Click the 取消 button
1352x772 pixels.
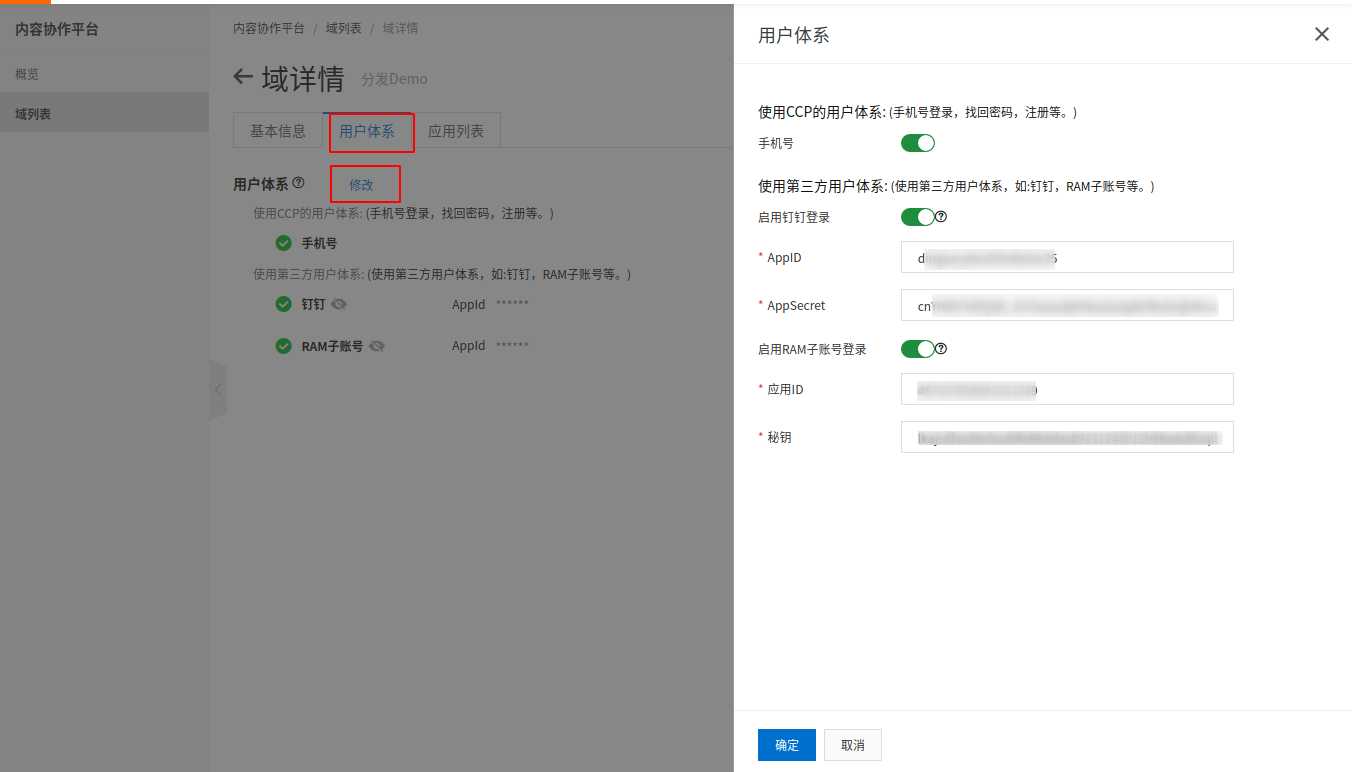click(853, 745)
